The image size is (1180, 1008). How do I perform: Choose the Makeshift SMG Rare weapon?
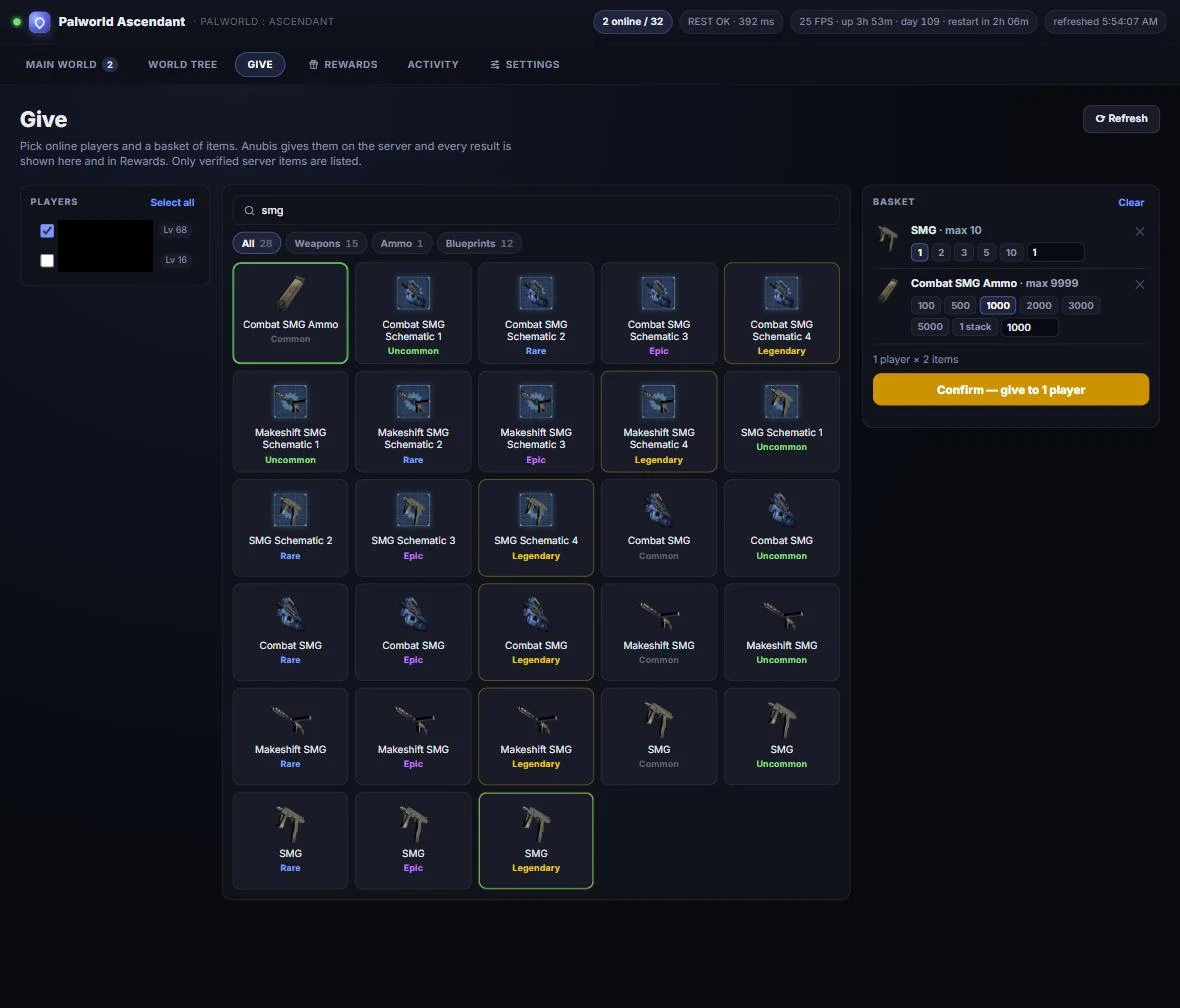[x=290, y=736]
